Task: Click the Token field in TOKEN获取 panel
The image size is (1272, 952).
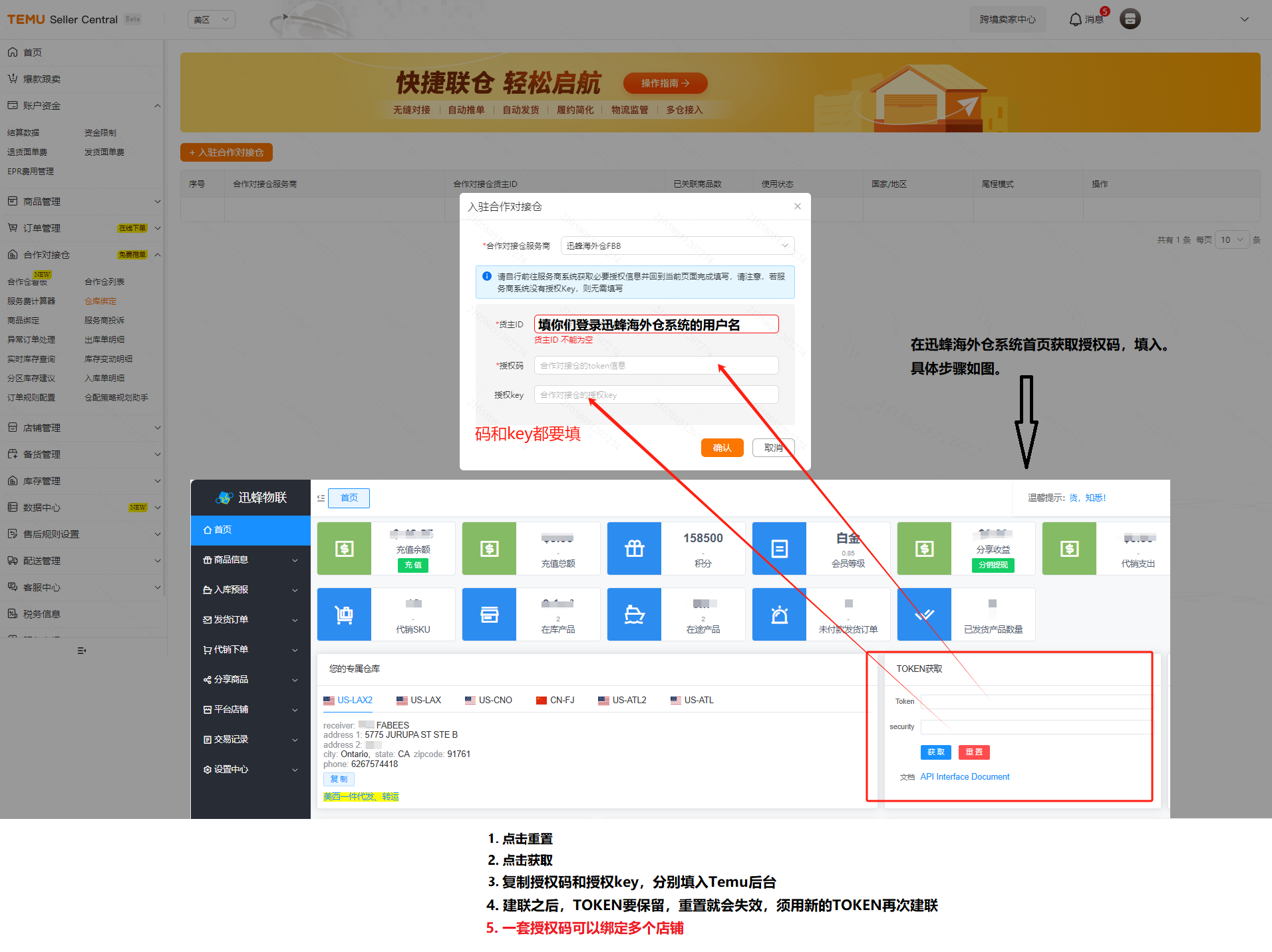Action: click(x=1036, y=701)
